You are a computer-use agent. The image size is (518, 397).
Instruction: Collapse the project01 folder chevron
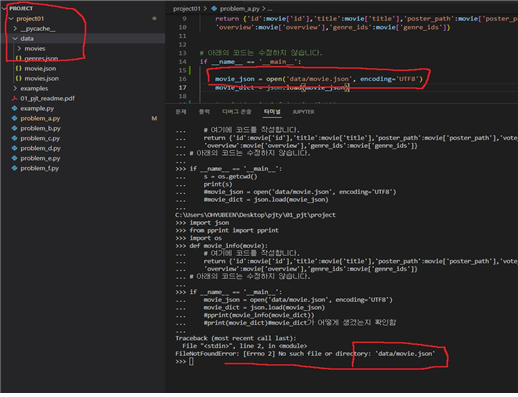click(x=11, y=19)
